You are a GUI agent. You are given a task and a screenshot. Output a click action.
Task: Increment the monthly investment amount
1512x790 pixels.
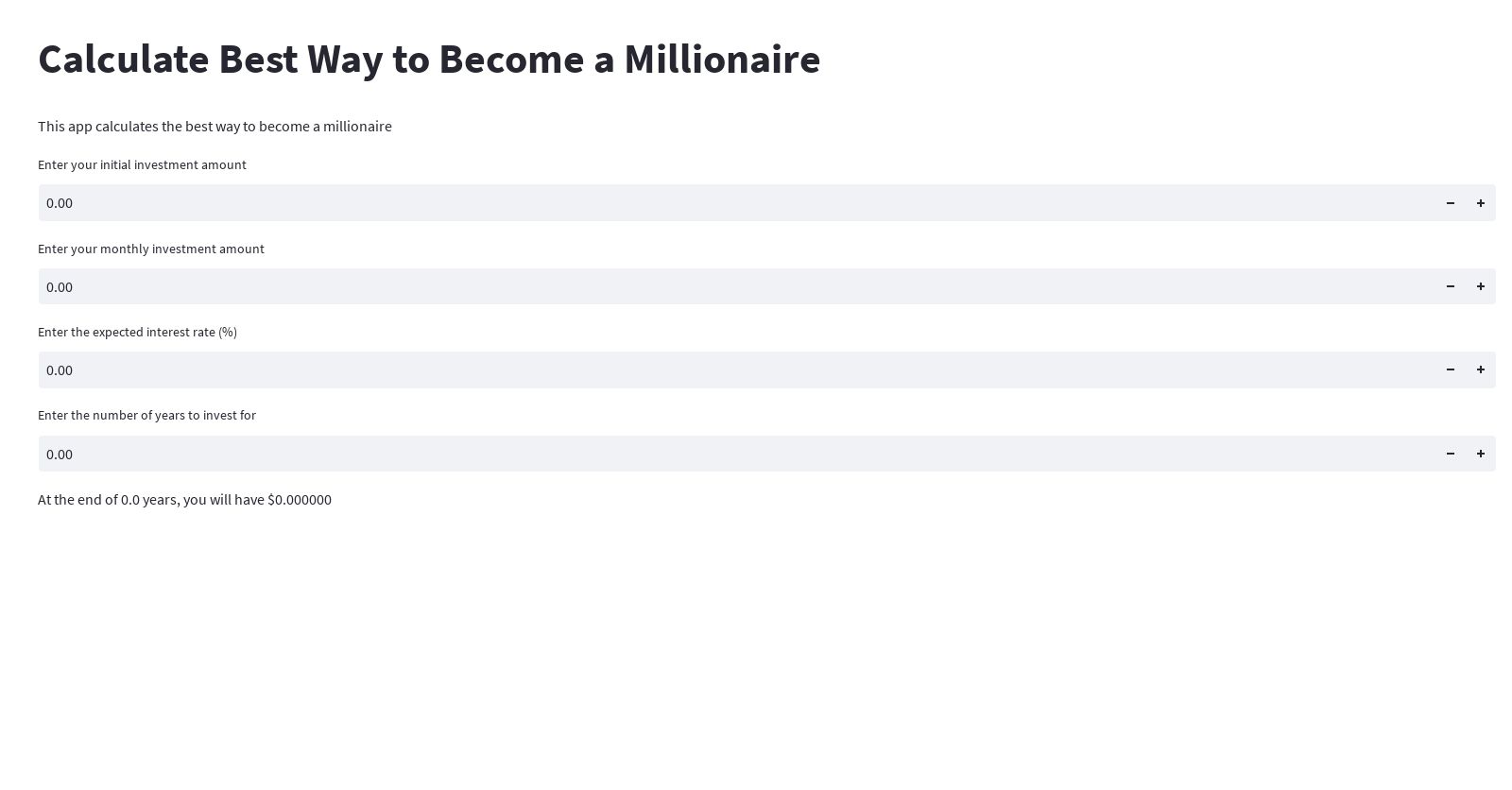1481,286
